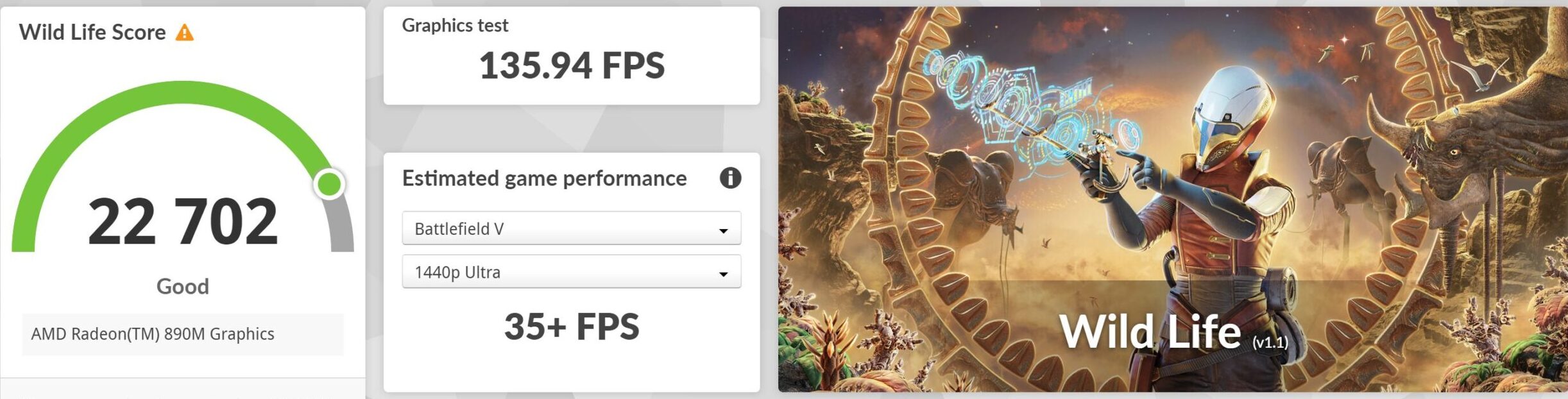This screenshot has width=1568, height=399.
Task: Click the green knob on the score gauge
Action: point(330,185)
